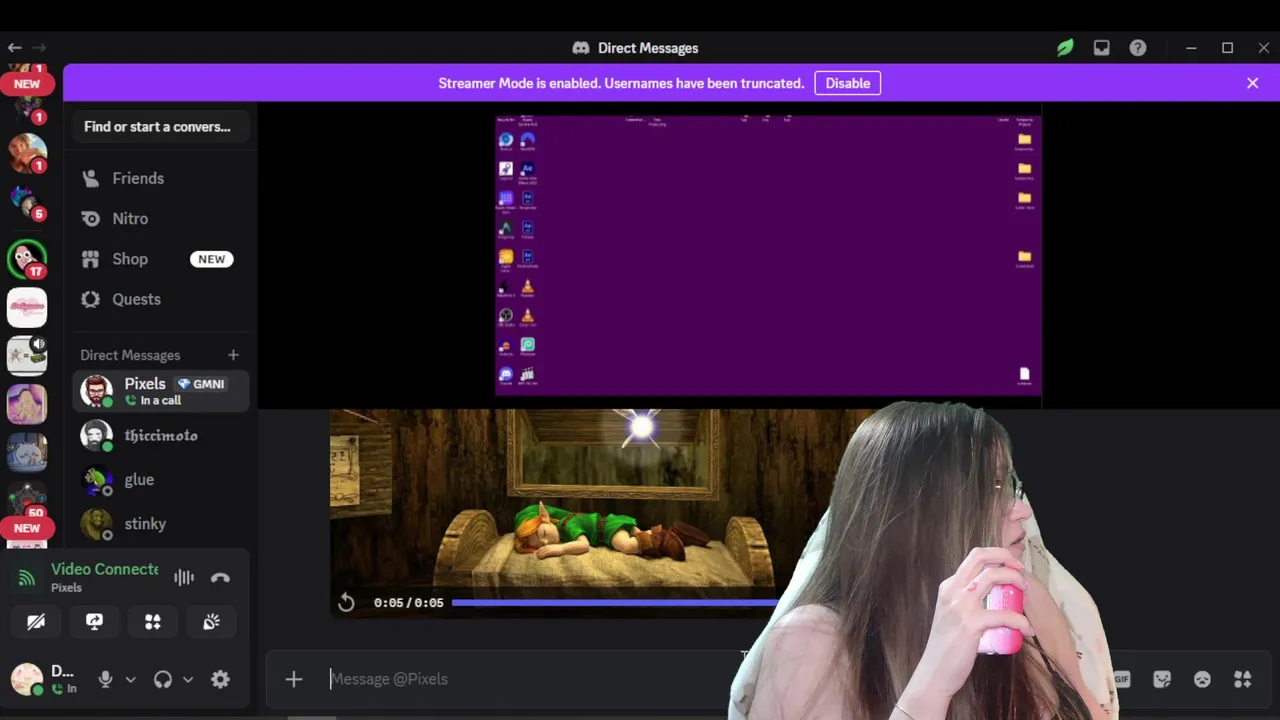1280x720 pixels.
Task: Open the server showing a speaker badge
Action: (27, 356)
